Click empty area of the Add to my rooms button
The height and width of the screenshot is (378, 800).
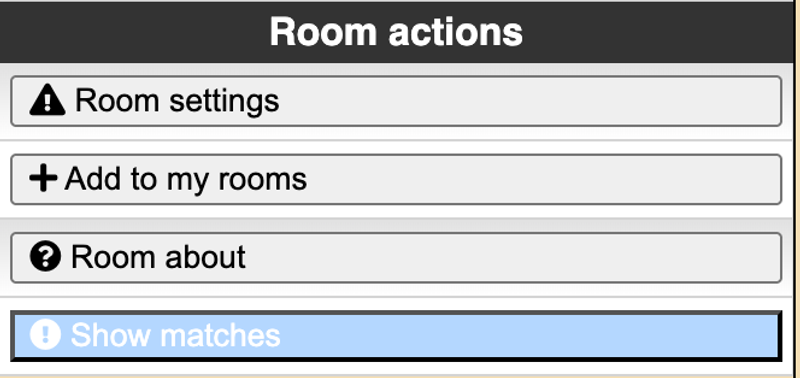click(544, 179)
